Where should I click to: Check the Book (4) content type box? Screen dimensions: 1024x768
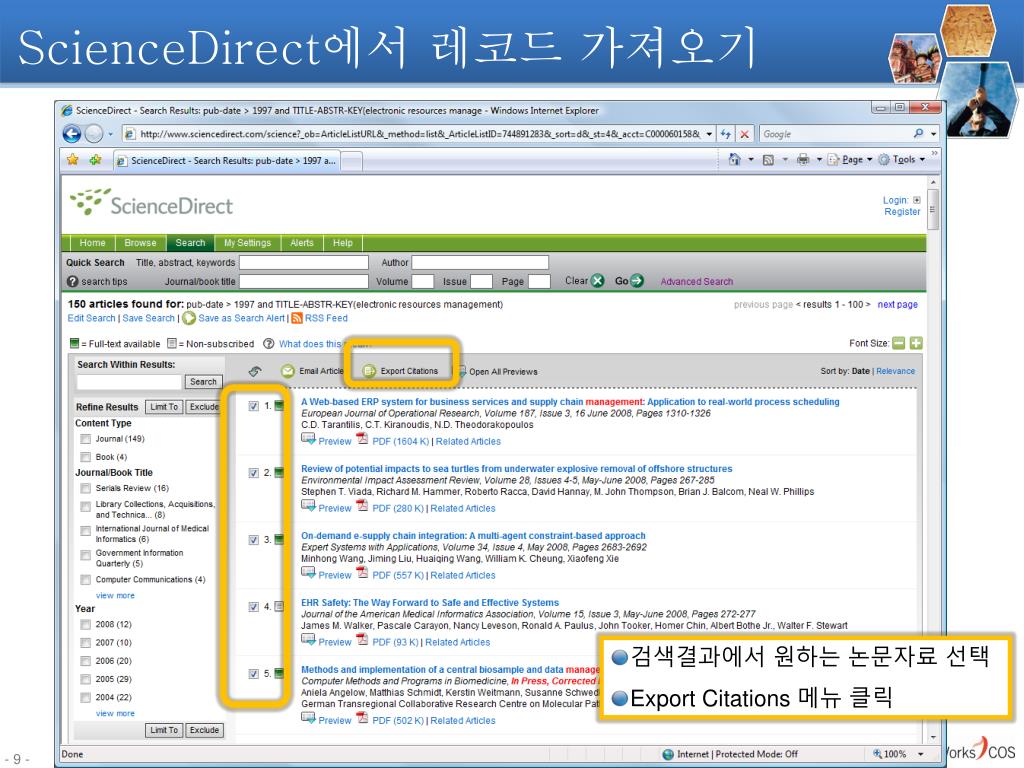pos(85,457)
